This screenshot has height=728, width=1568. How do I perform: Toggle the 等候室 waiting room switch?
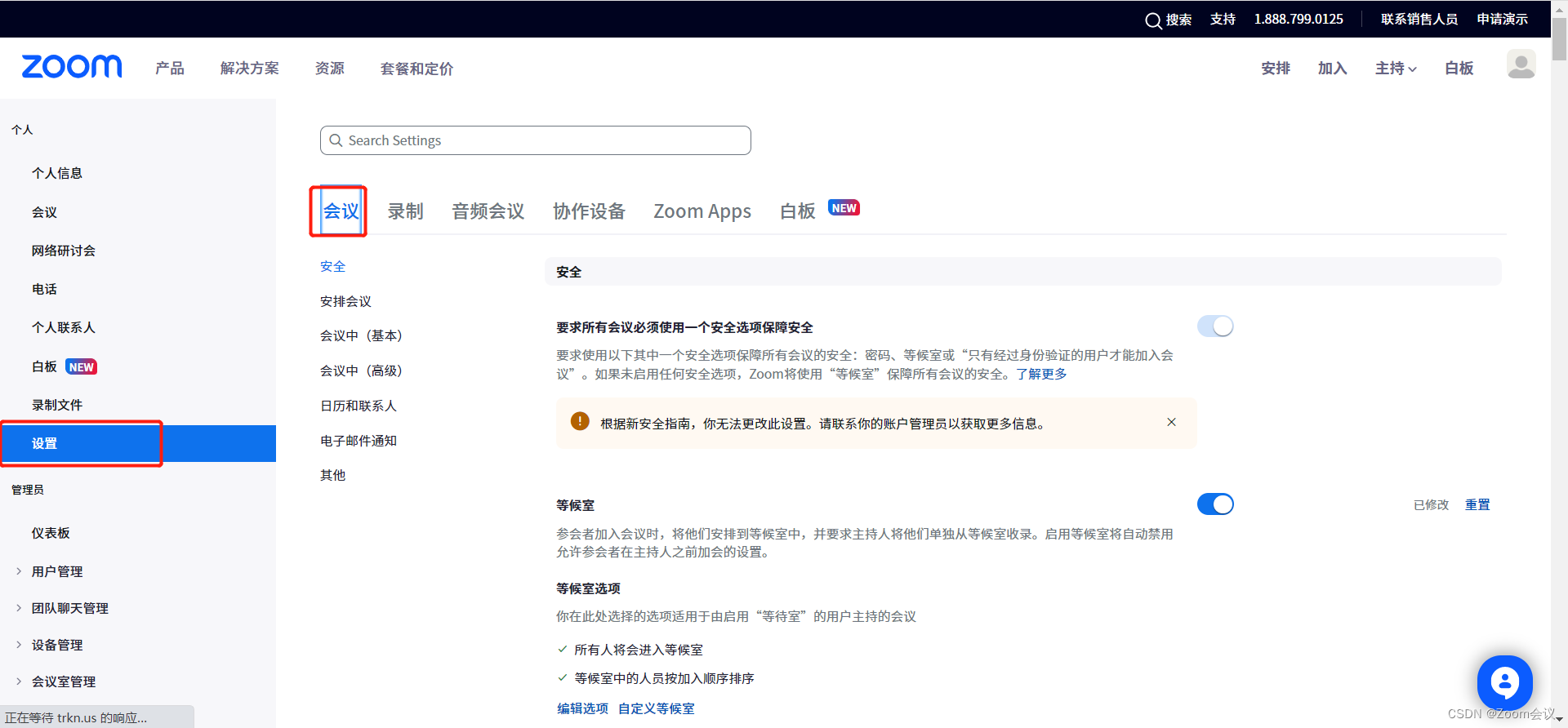point(1215,504)
